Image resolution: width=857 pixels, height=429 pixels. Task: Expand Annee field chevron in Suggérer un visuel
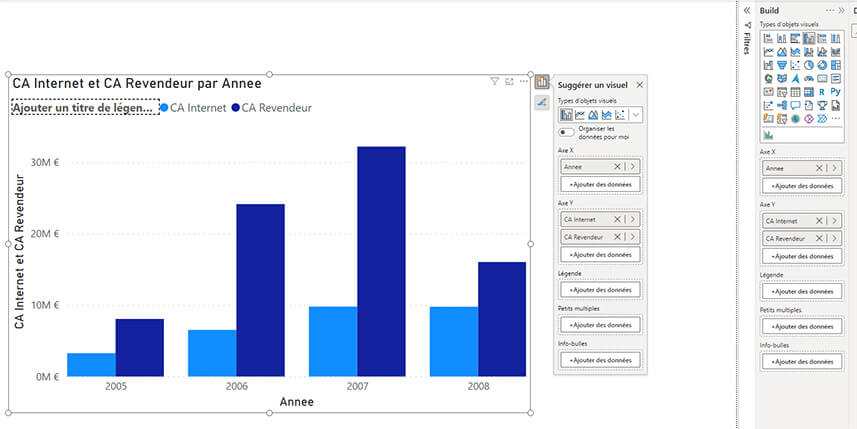point(633,167)
